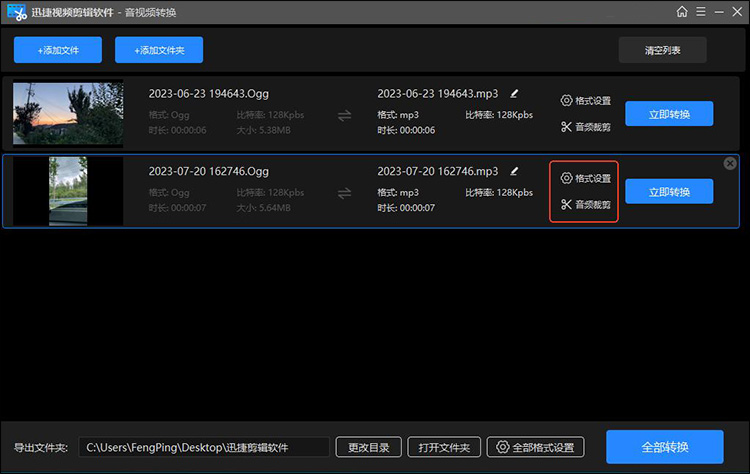Click the 更改目录 button

[368, 447]
